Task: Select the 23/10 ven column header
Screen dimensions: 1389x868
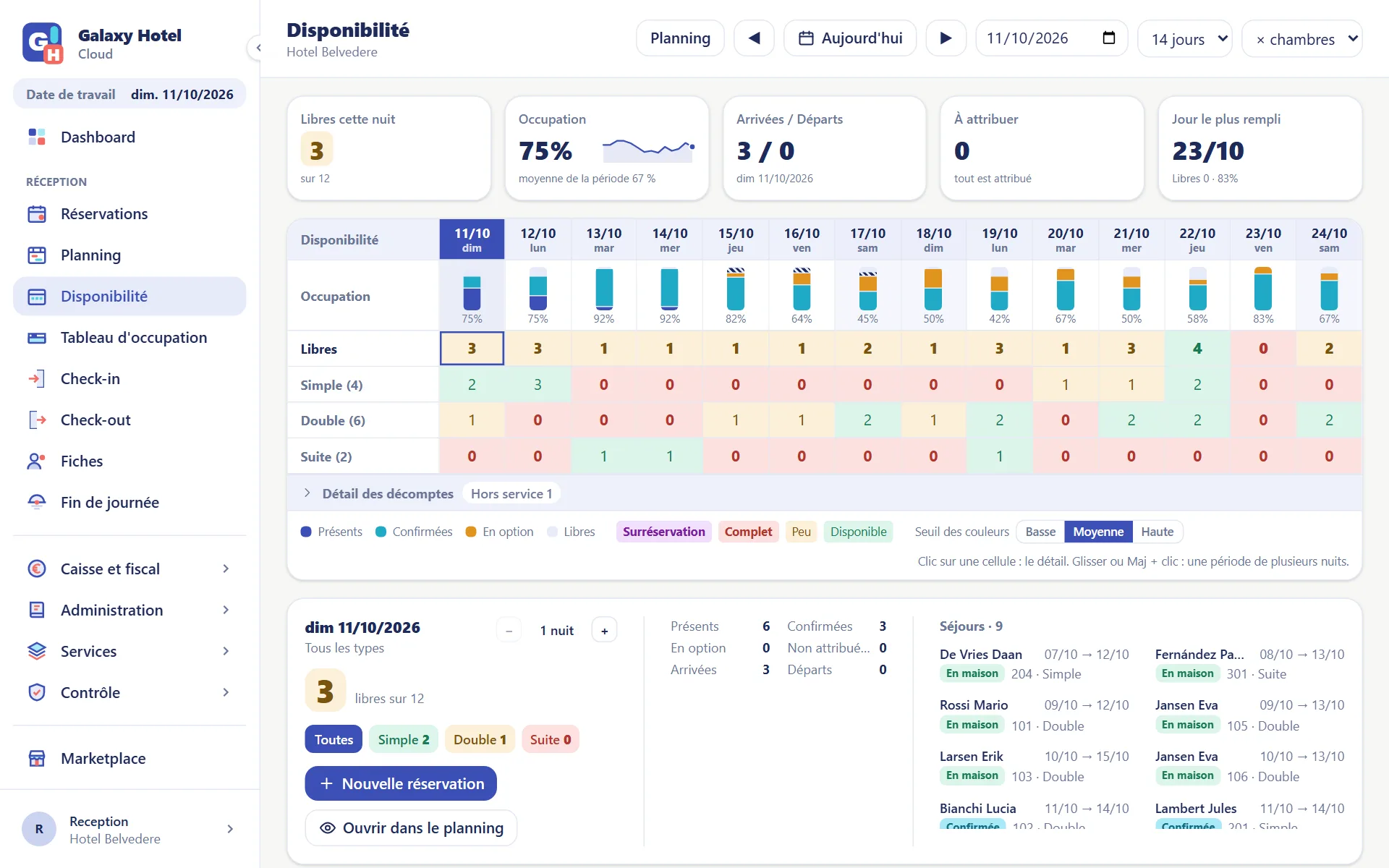Action: point(1263,239)
